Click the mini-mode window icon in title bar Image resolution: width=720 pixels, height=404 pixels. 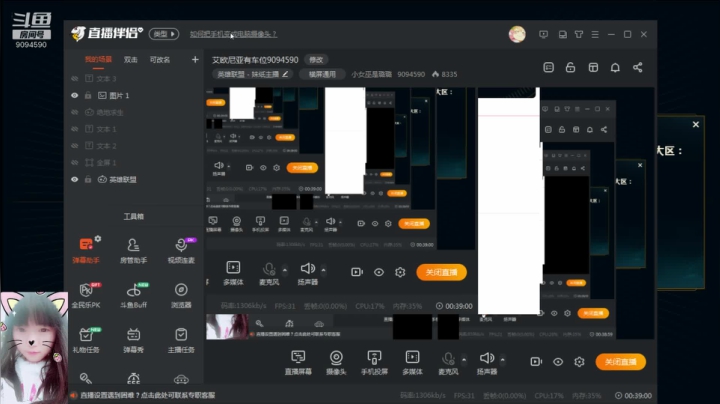click(562, 34)
